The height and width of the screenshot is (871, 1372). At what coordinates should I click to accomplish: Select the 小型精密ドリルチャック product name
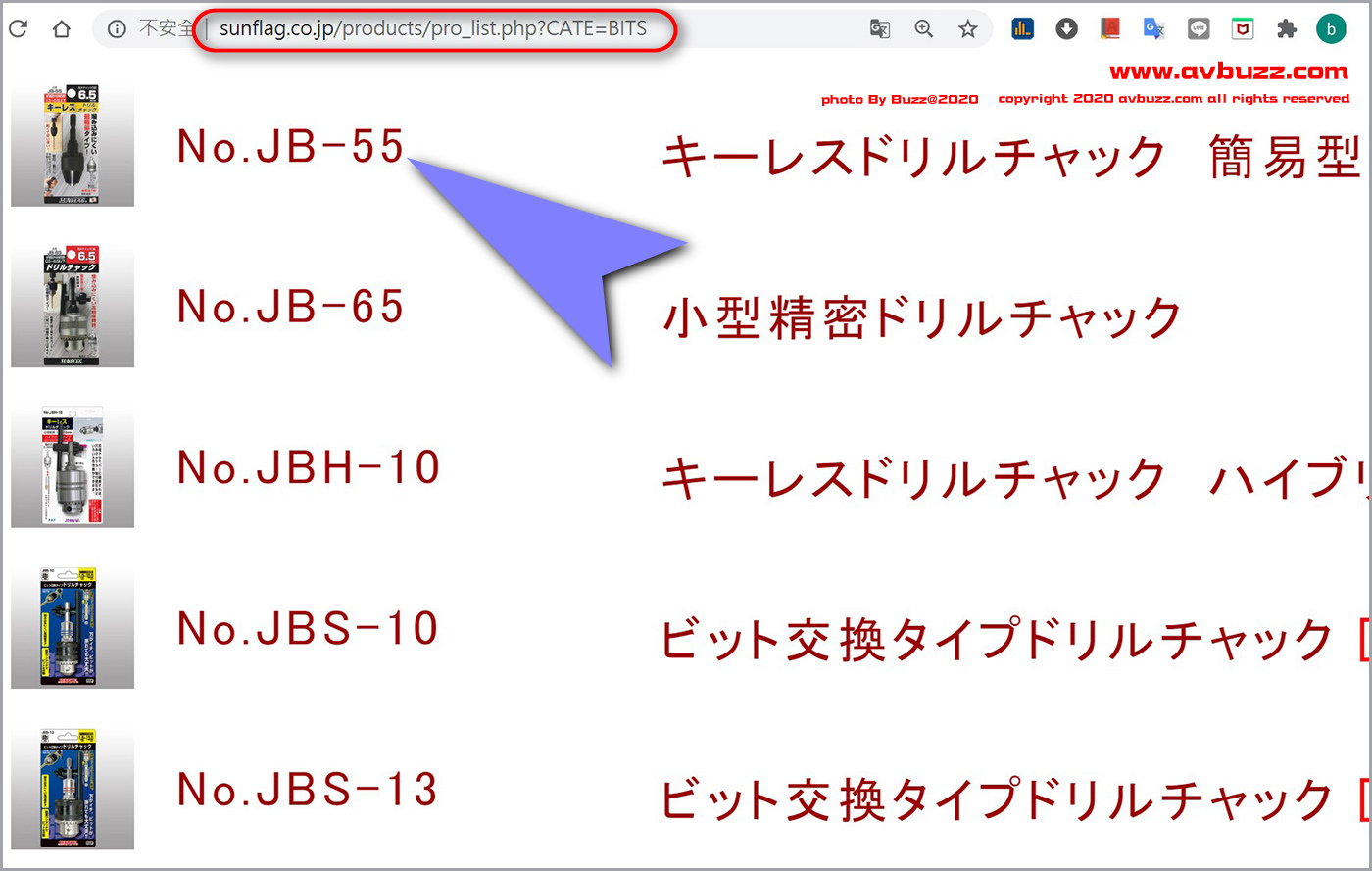click(x=922, y=319)
